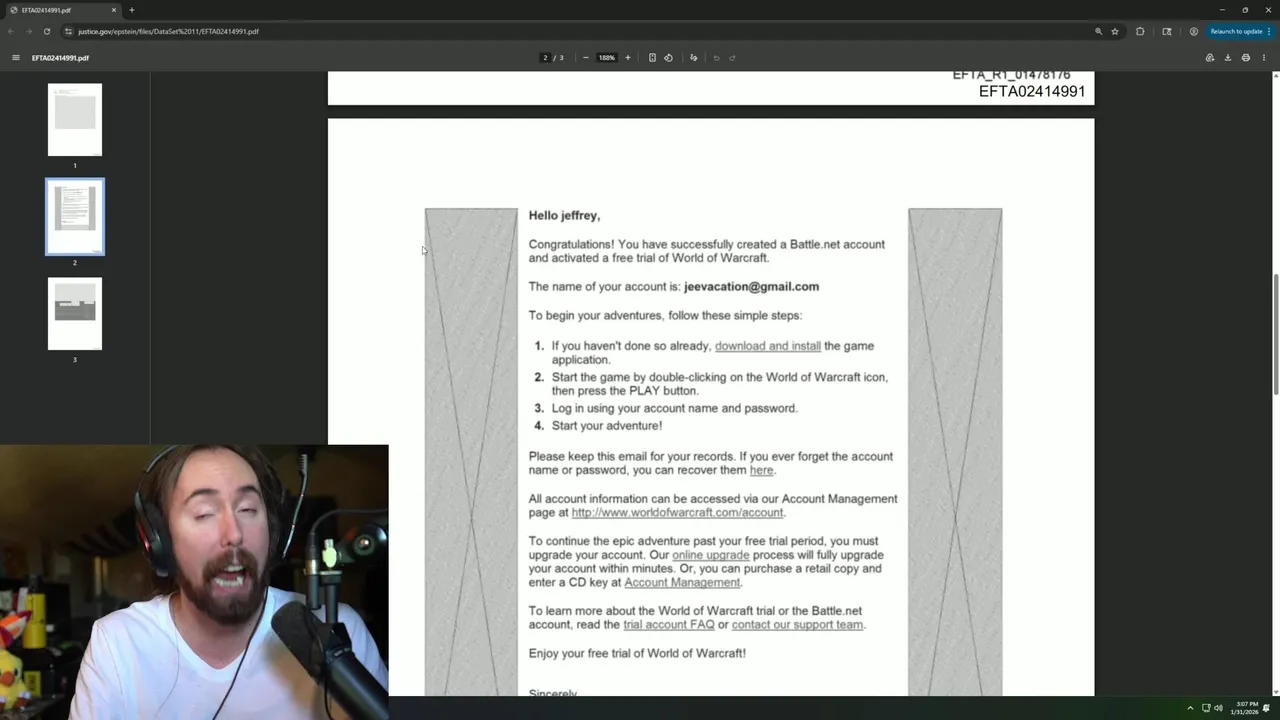
Task: Click the 'Hello jeffrey,' greeting text
Action: [564, 216]
